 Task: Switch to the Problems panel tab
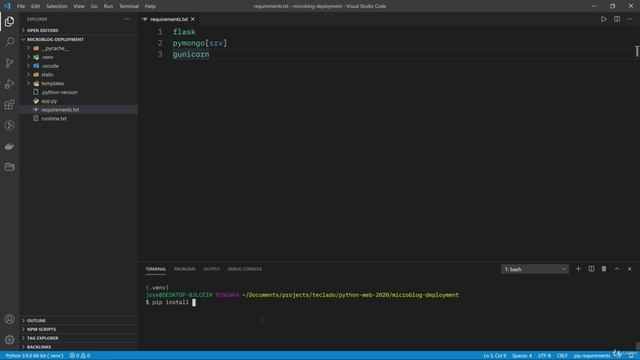coord(184,269)
